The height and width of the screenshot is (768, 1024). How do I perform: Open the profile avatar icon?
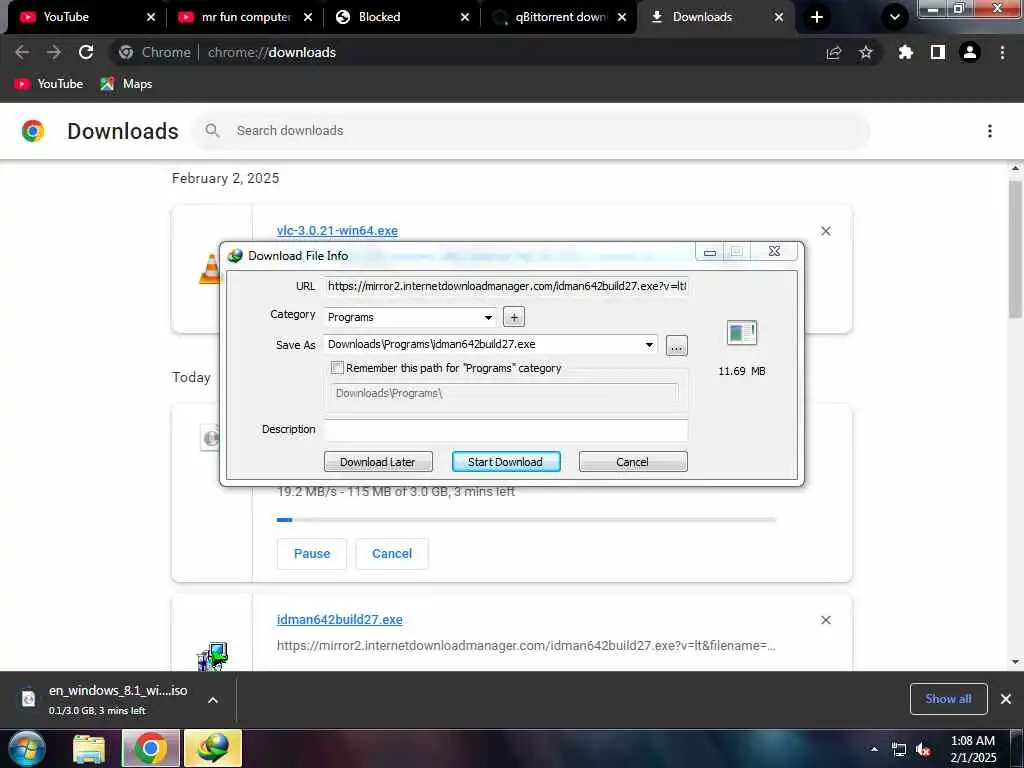coord(970,52)
